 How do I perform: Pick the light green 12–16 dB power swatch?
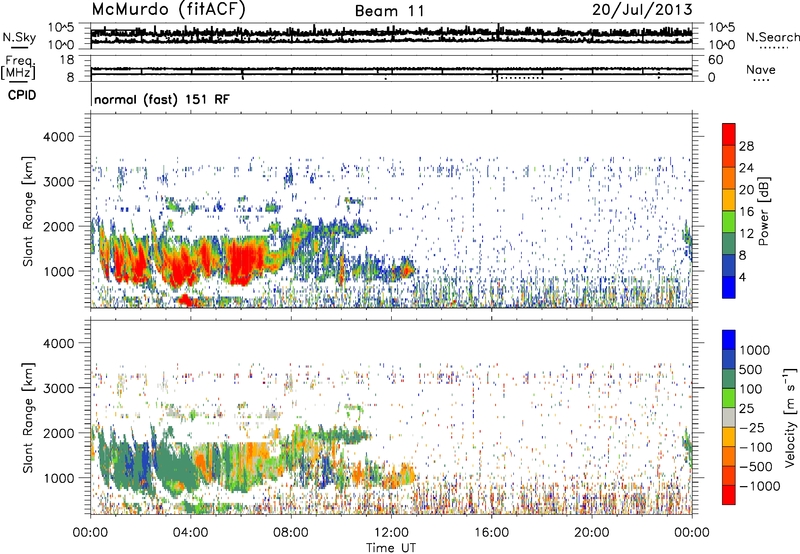[x=729, y=222]
